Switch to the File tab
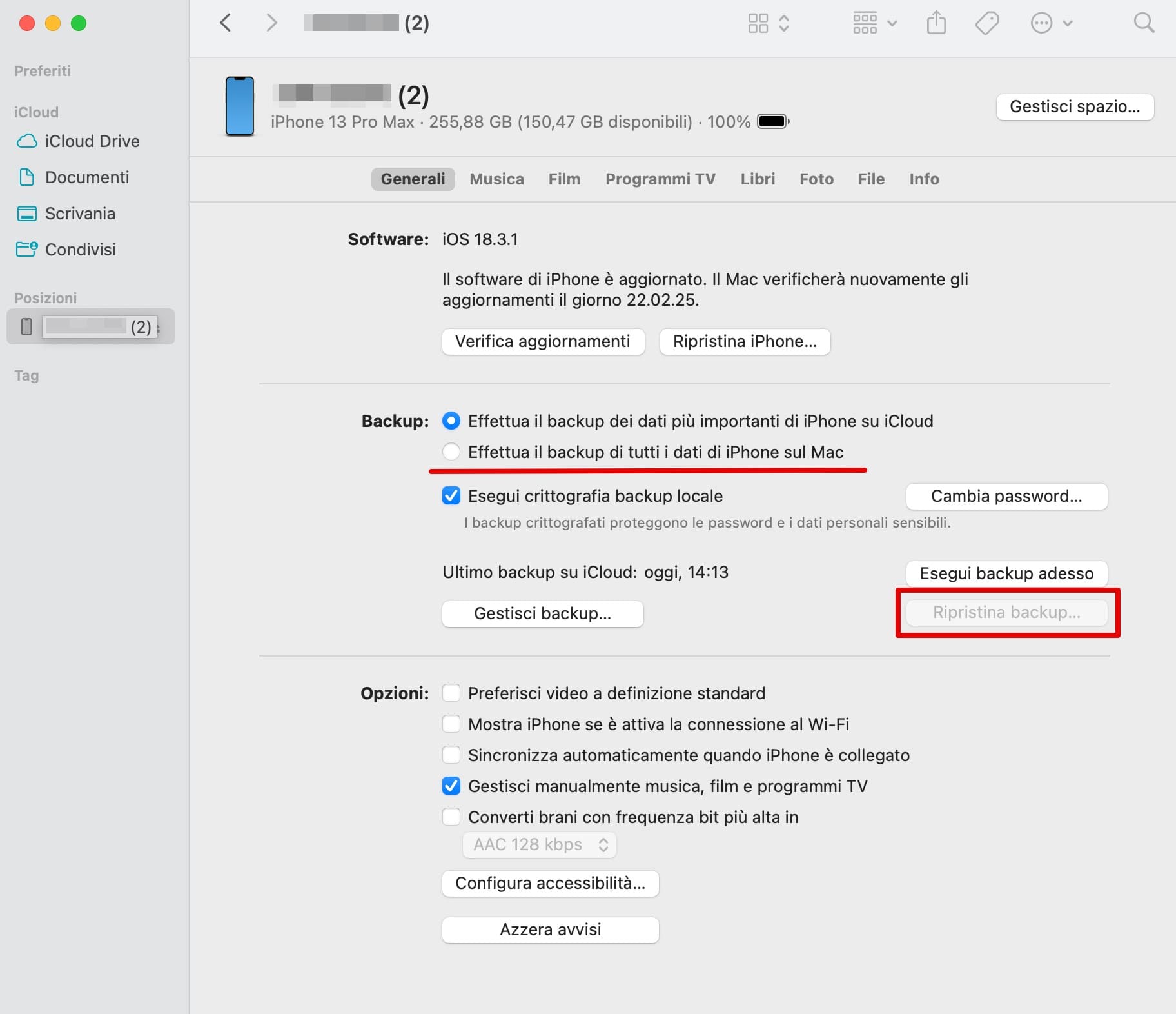 871,179
